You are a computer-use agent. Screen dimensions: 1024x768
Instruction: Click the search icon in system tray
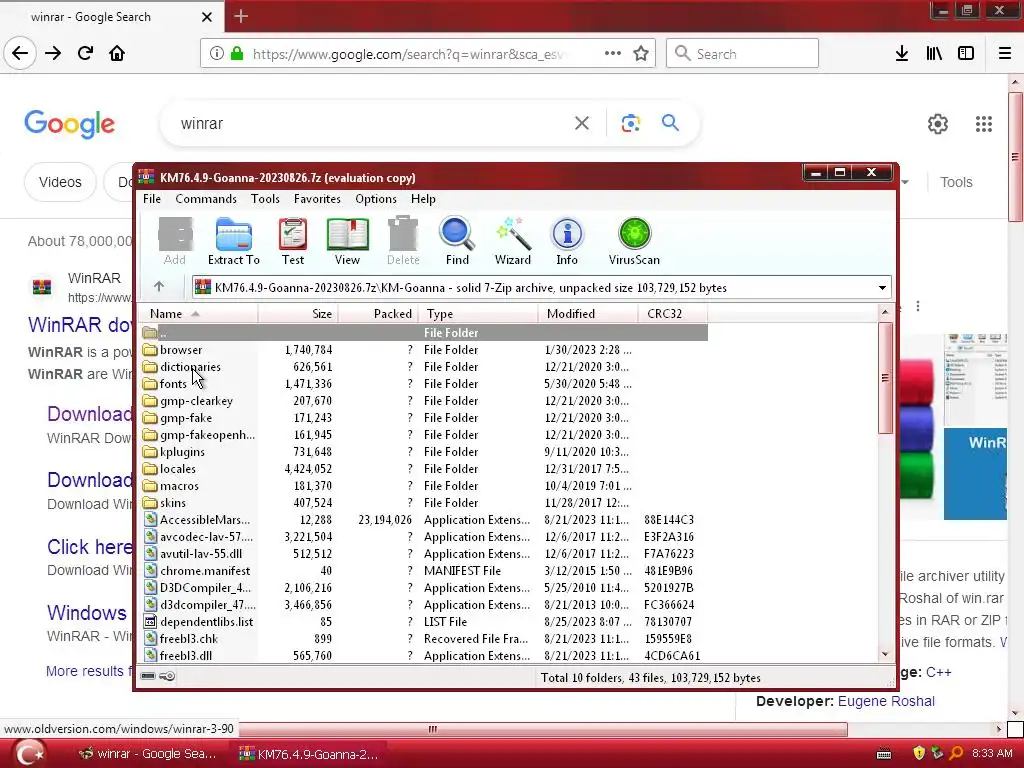[956, 753]
